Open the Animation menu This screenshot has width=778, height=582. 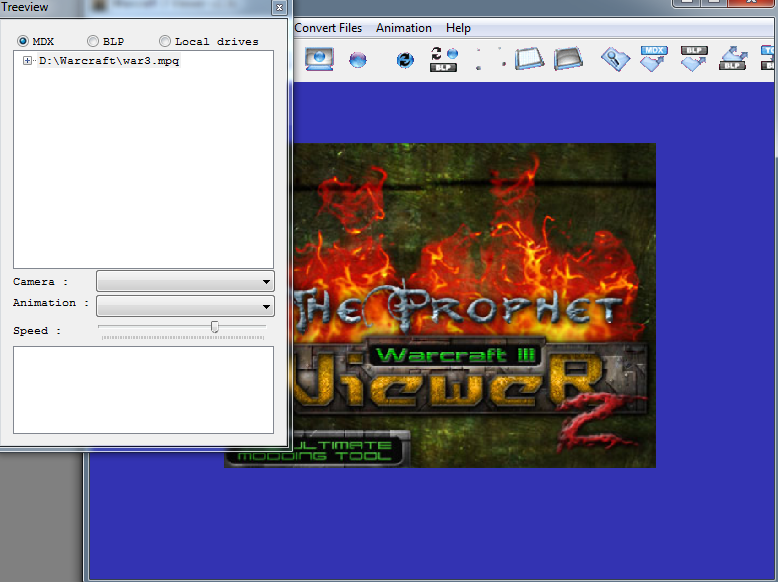click(404, 28)
